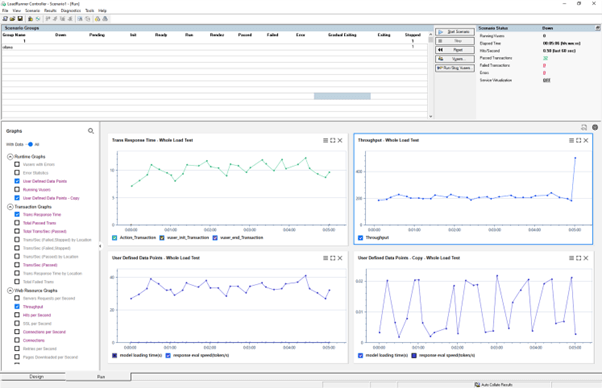Close the Throughput graph panel
This screenshot has width=602, height=388.
[x=586, y=140]
